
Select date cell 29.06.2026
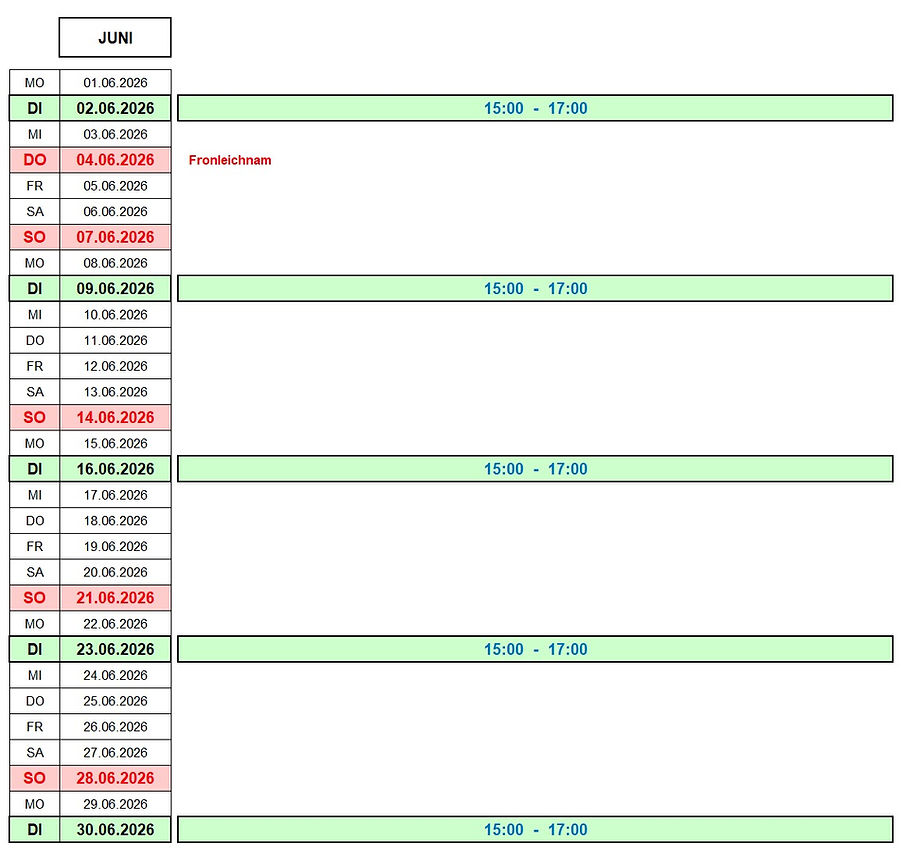(x=115, y=804)
